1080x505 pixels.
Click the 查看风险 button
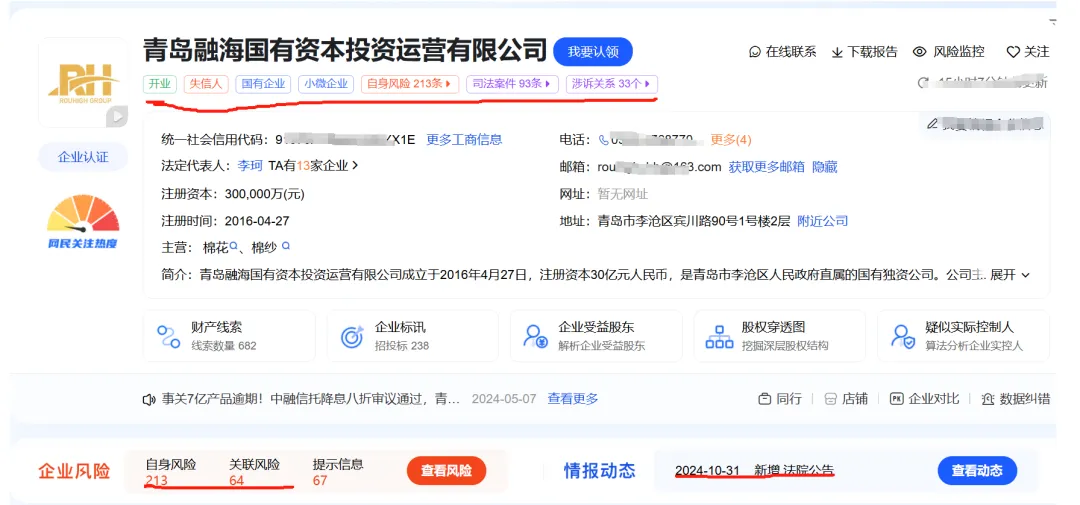[x=446, y=471]
